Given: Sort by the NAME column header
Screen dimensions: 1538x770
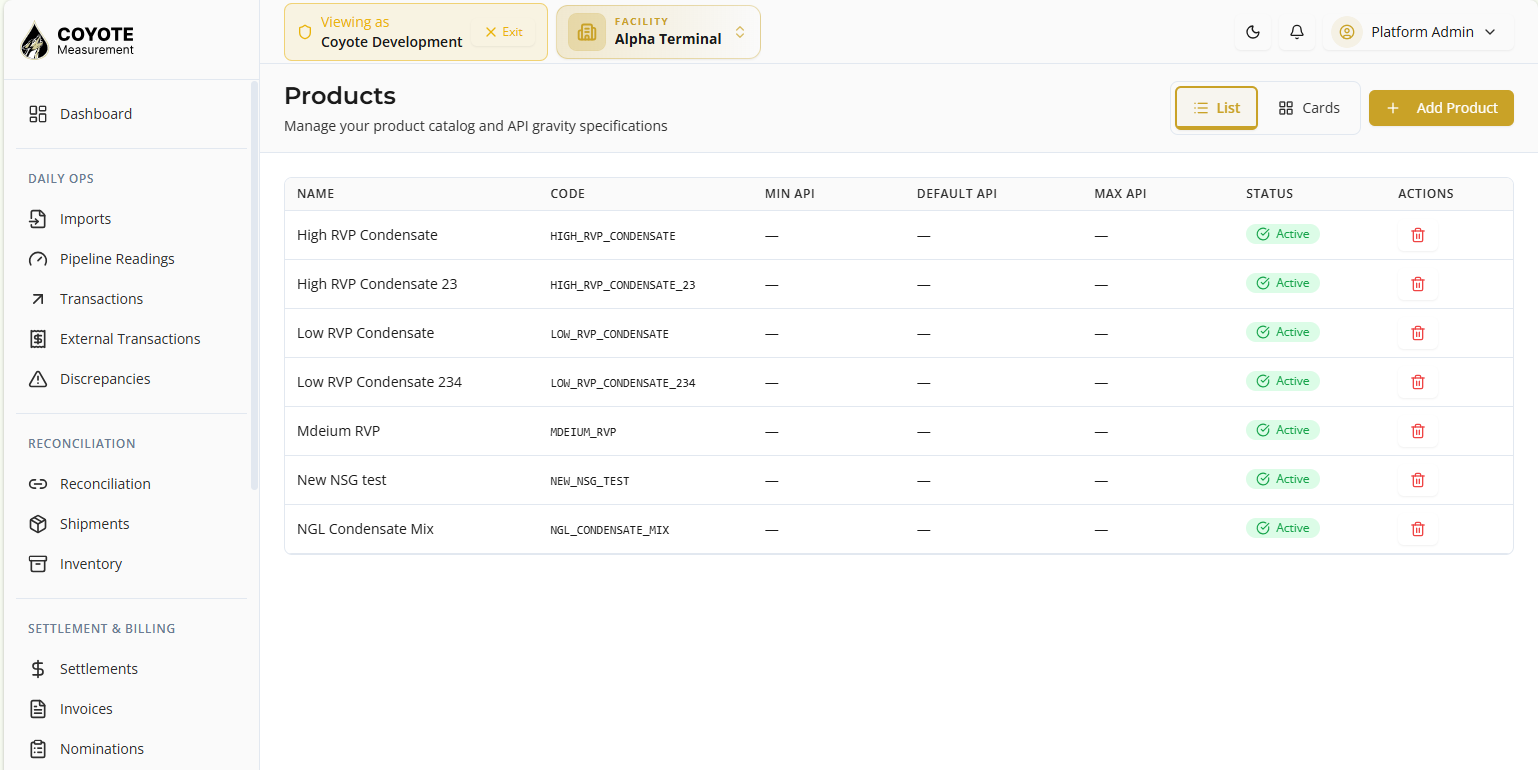Looking at the screenshot, I should (316, 194).
